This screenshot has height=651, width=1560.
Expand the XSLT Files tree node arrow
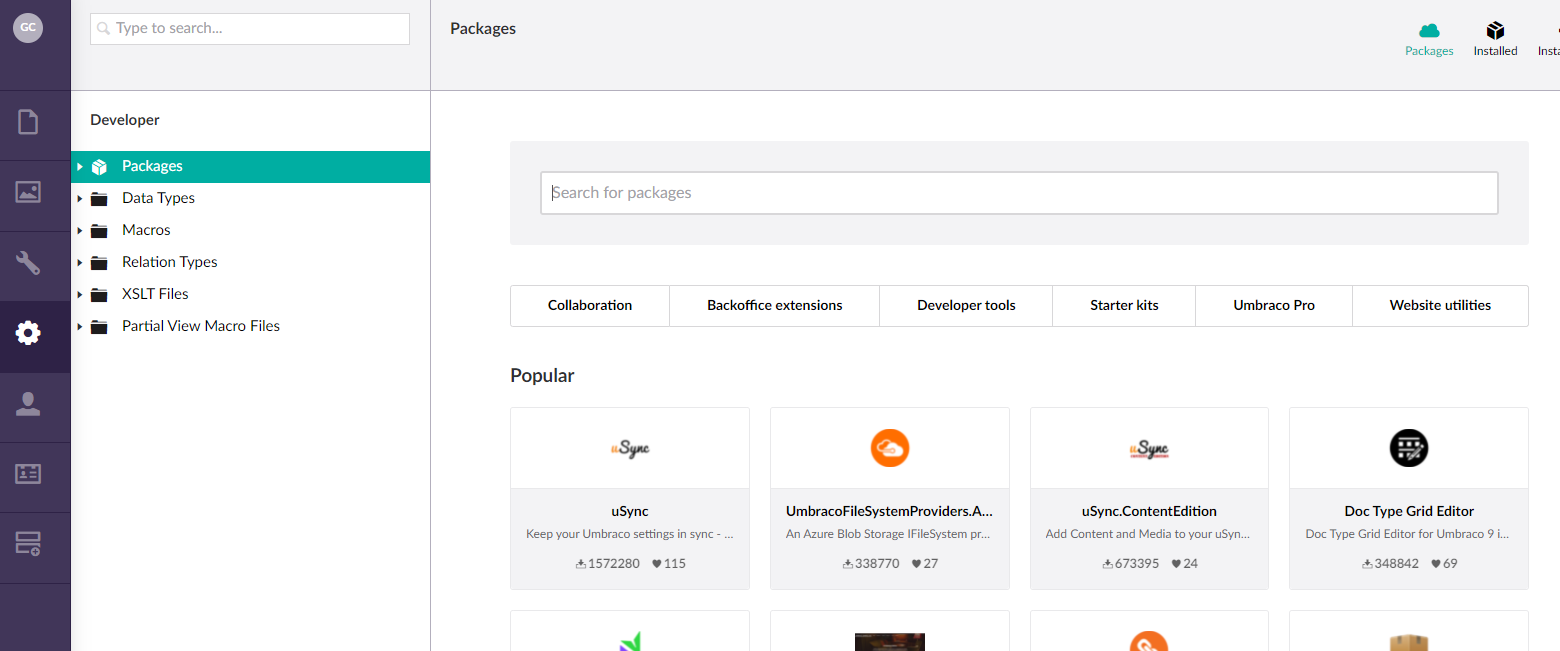pos(80,294)
